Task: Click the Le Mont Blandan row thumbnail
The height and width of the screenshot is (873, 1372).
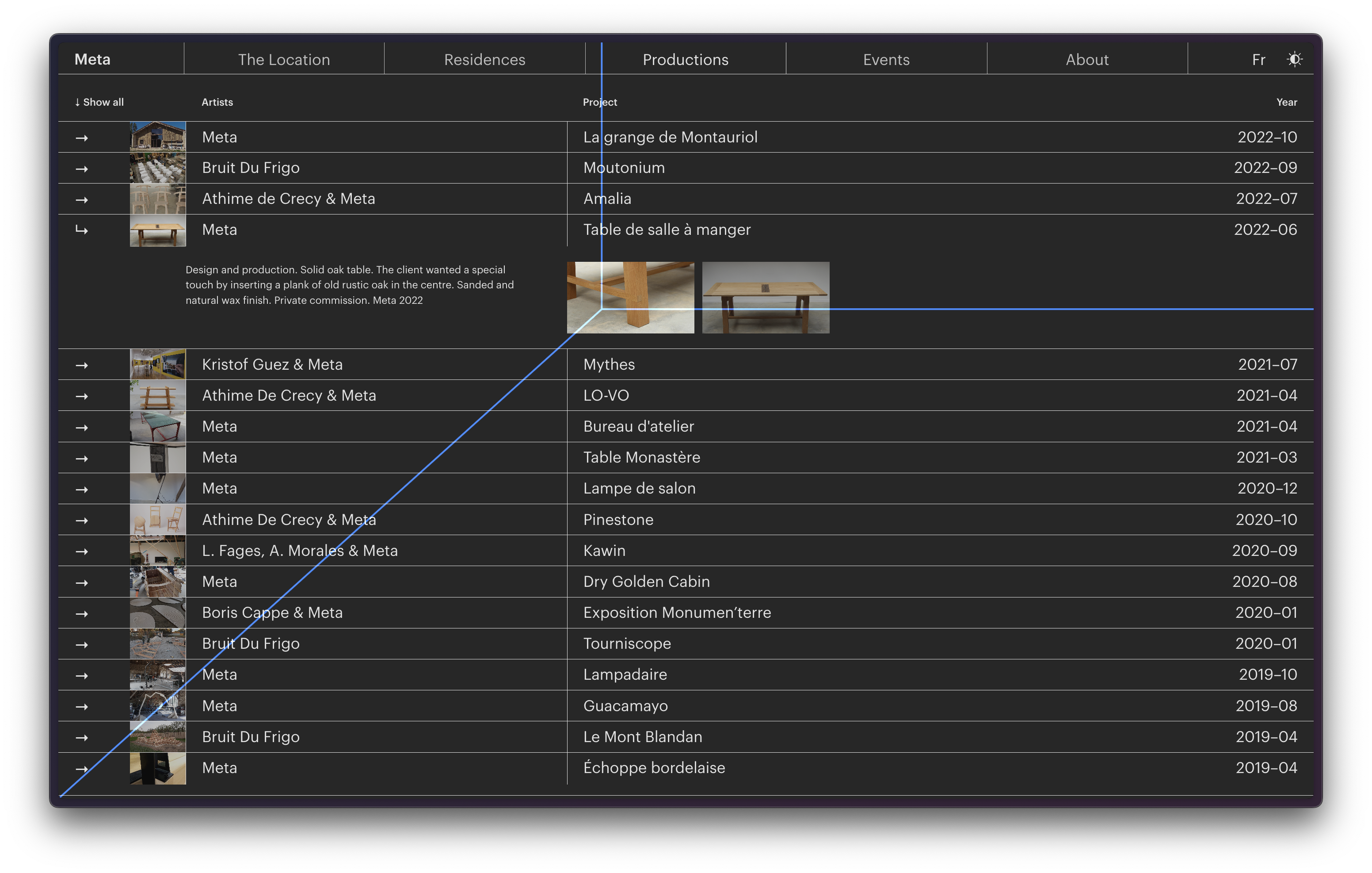Action: point(158,737)
